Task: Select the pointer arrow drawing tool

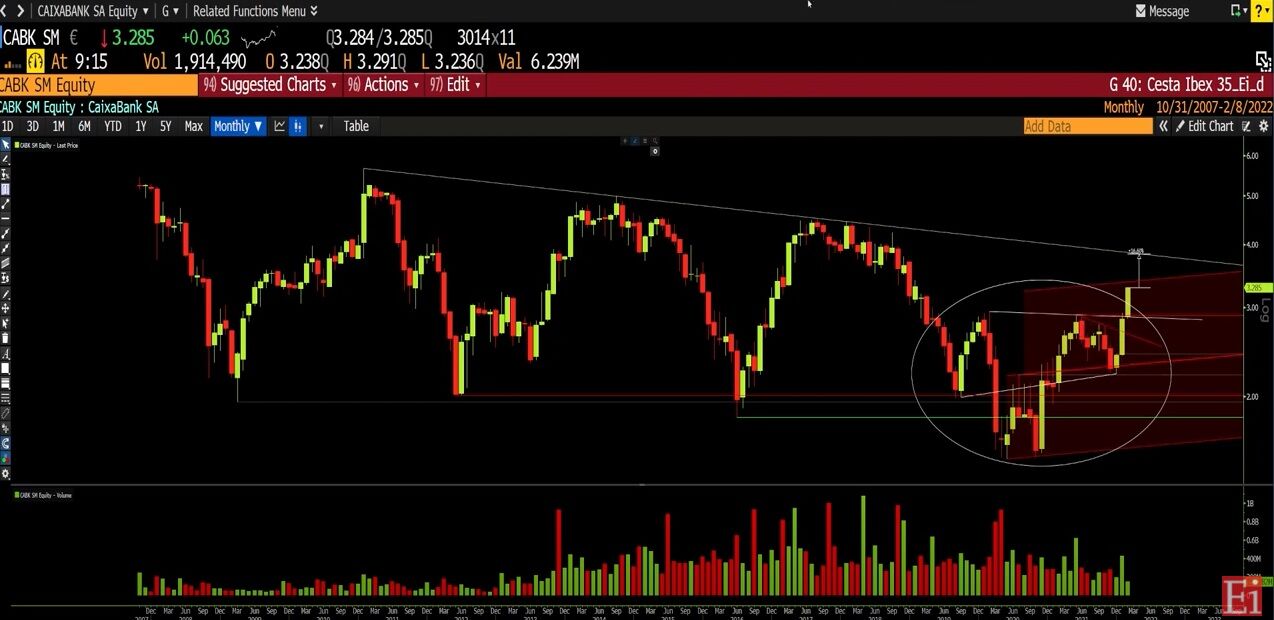Action: click(x=5, y=145)
